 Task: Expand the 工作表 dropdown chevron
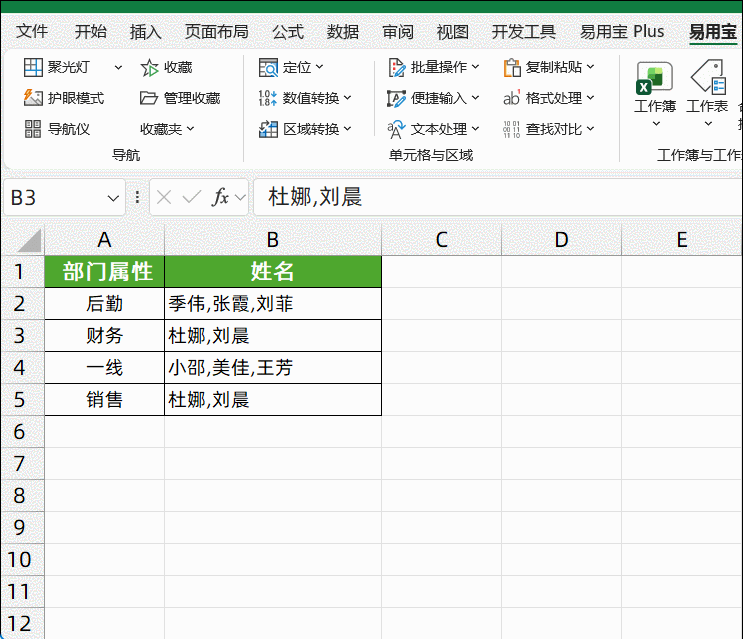pyautogui.click(x=708, y=124)
